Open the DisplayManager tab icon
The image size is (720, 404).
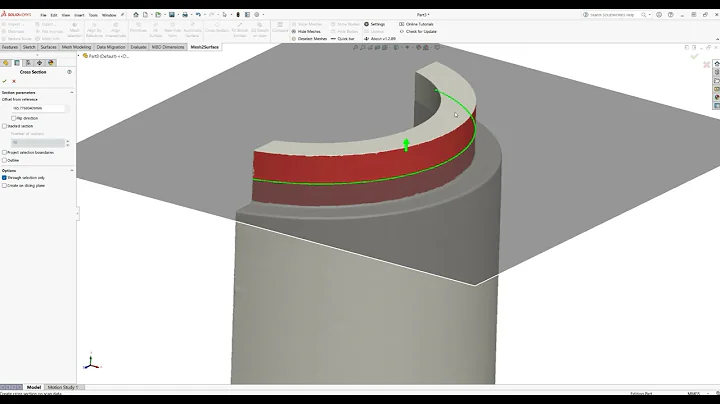pos(51,63)
